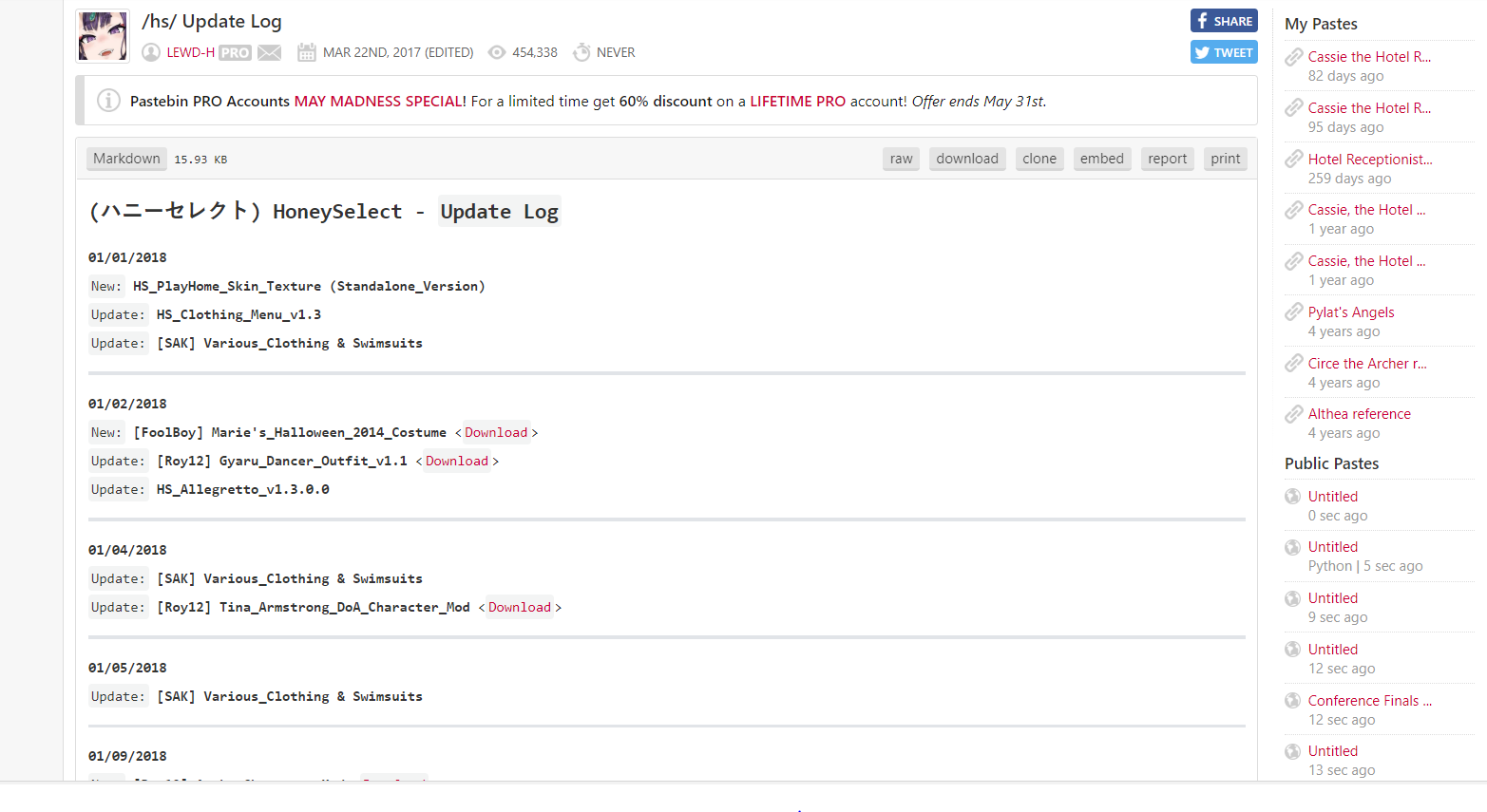Send a private message via envelope icon

click(x=270, y=52)
